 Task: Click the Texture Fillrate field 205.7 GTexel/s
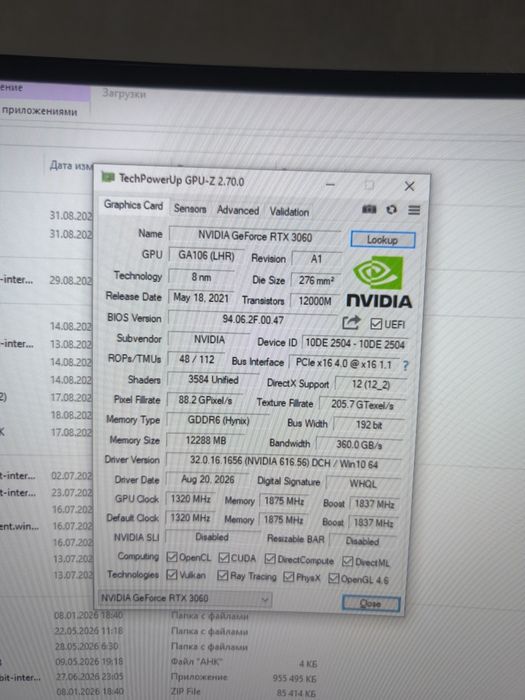[x=362, y=404]
